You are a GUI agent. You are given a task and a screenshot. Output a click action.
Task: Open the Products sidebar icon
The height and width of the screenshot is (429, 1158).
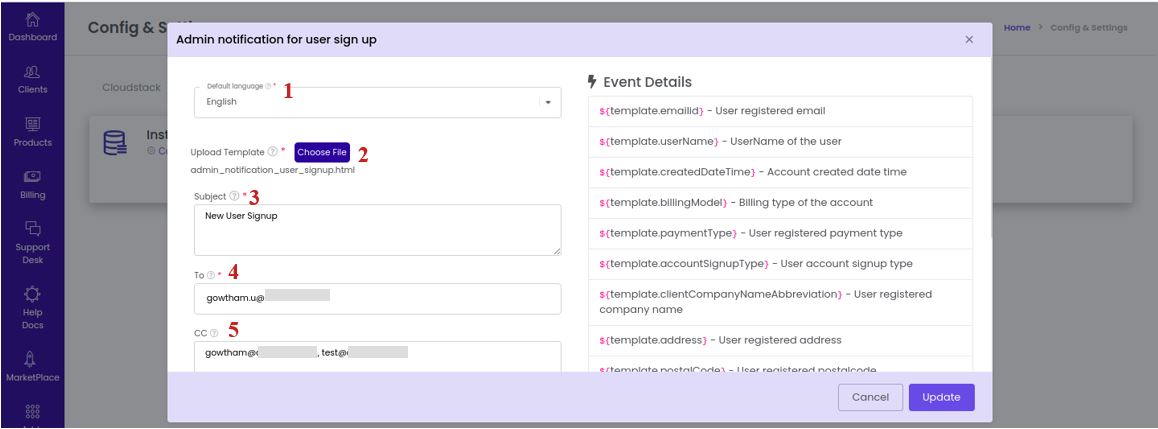click(x=32, y=126)
